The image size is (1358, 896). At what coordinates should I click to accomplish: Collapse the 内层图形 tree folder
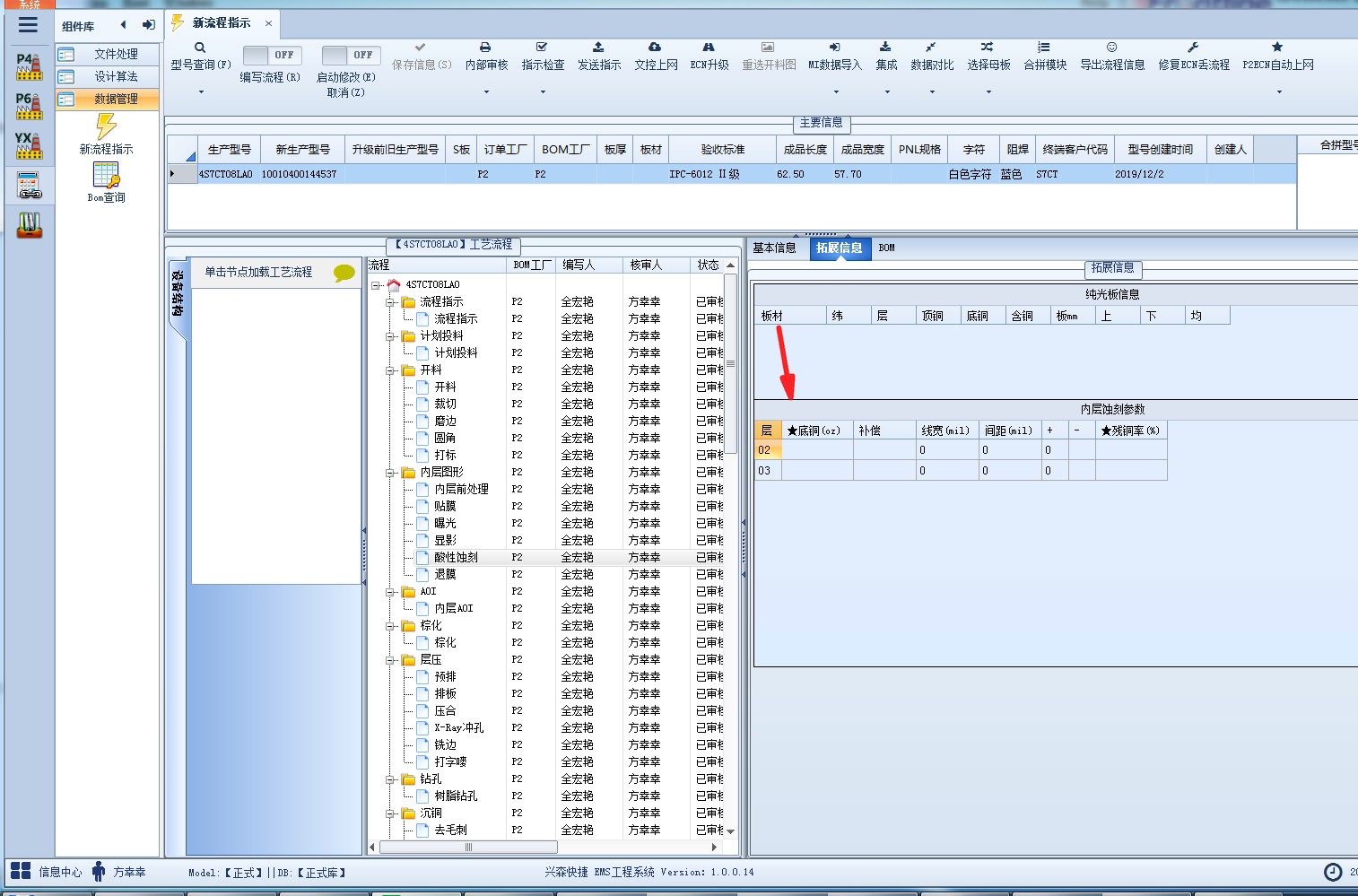(391, 473)
